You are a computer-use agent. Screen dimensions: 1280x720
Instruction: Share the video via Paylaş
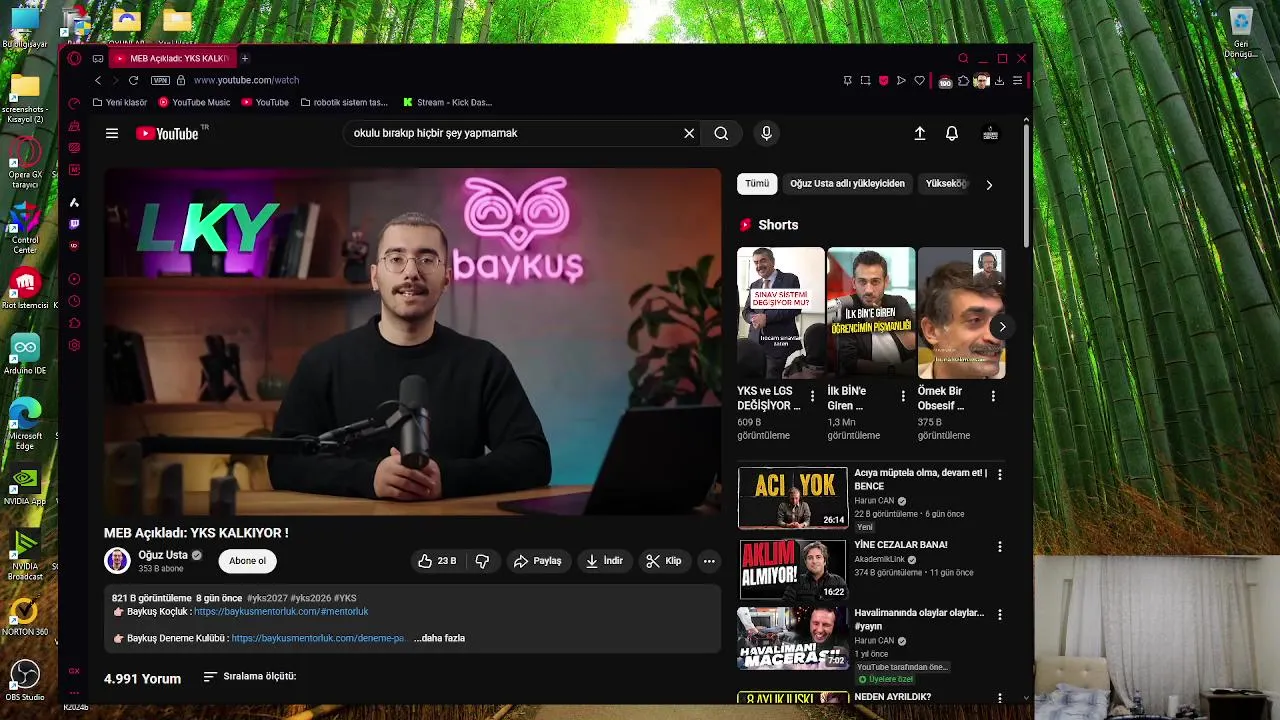(537, 561)
